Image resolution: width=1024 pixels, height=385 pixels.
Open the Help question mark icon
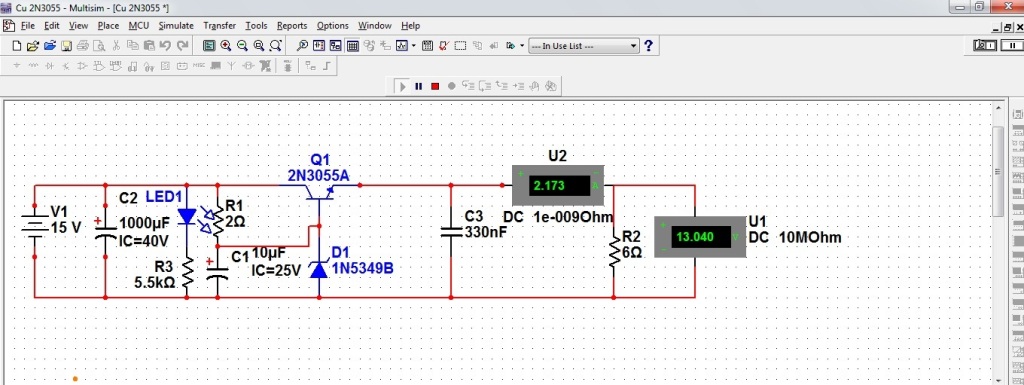point(648,46)
